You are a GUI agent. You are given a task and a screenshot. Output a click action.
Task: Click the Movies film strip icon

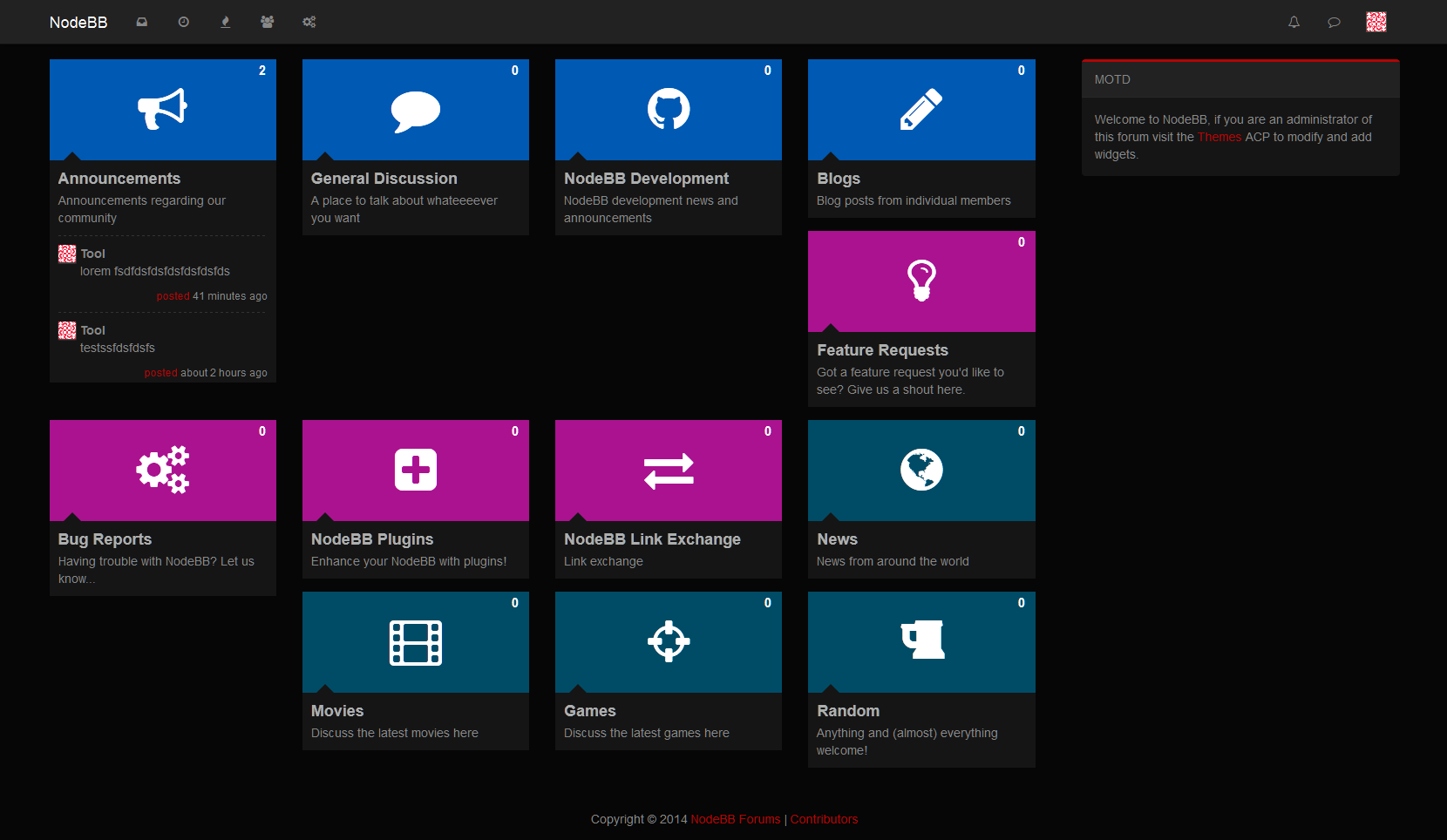click(416, 642)
